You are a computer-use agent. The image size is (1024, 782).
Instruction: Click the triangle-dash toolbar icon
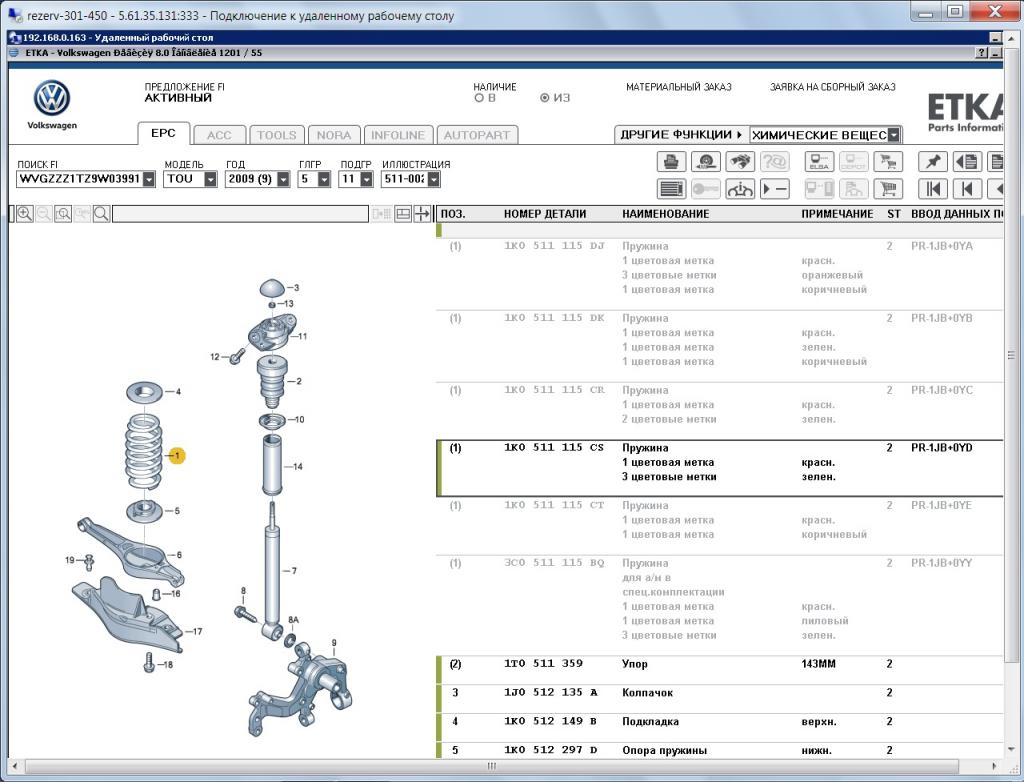coord(775,189)
